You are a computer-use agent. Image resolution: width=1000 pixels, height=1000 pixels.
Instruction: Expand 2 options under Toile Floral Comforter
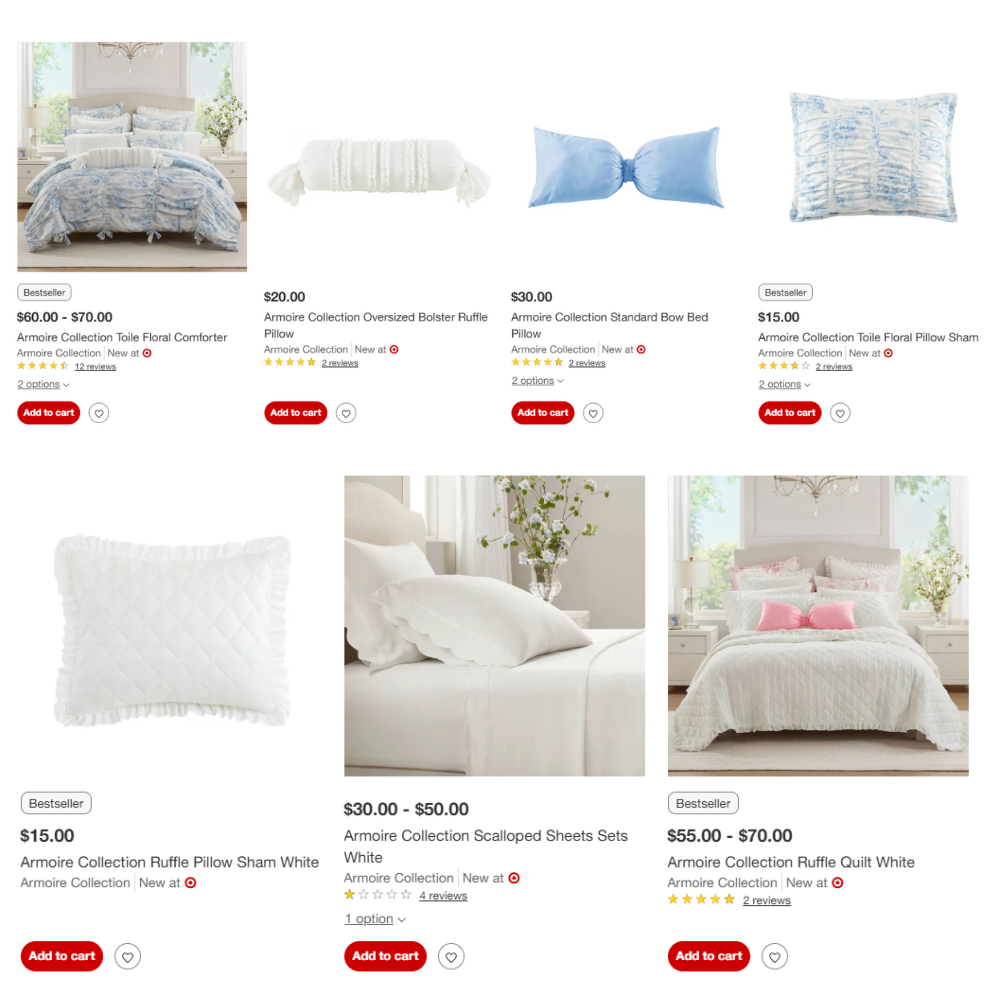pyautogui.click(x=43, y=385)
